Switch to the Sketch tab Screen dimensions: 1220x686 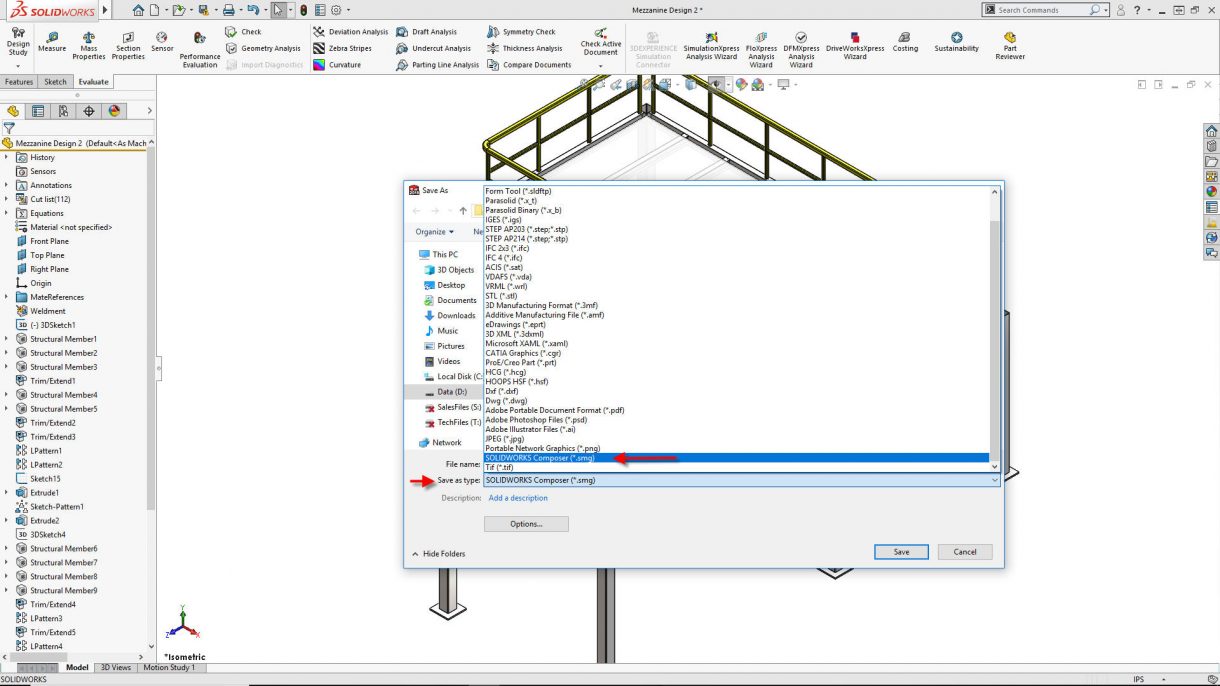click(56, 82)
